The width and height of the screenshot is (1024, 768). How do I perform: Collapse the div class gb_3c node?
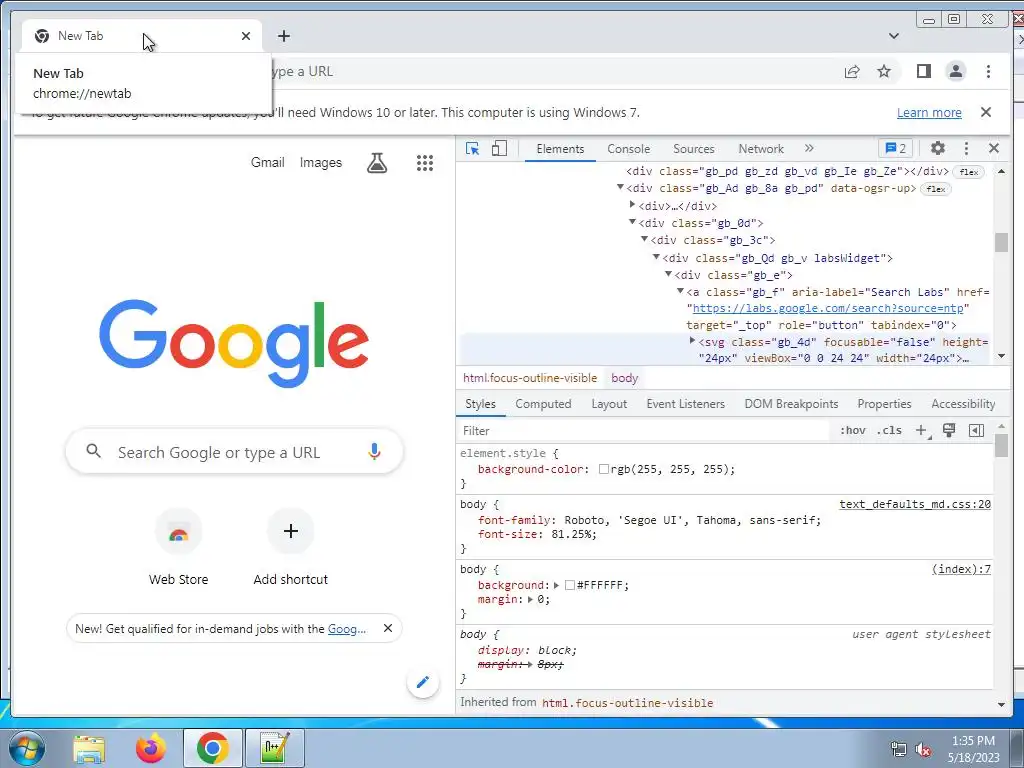(x=644, y=239)
